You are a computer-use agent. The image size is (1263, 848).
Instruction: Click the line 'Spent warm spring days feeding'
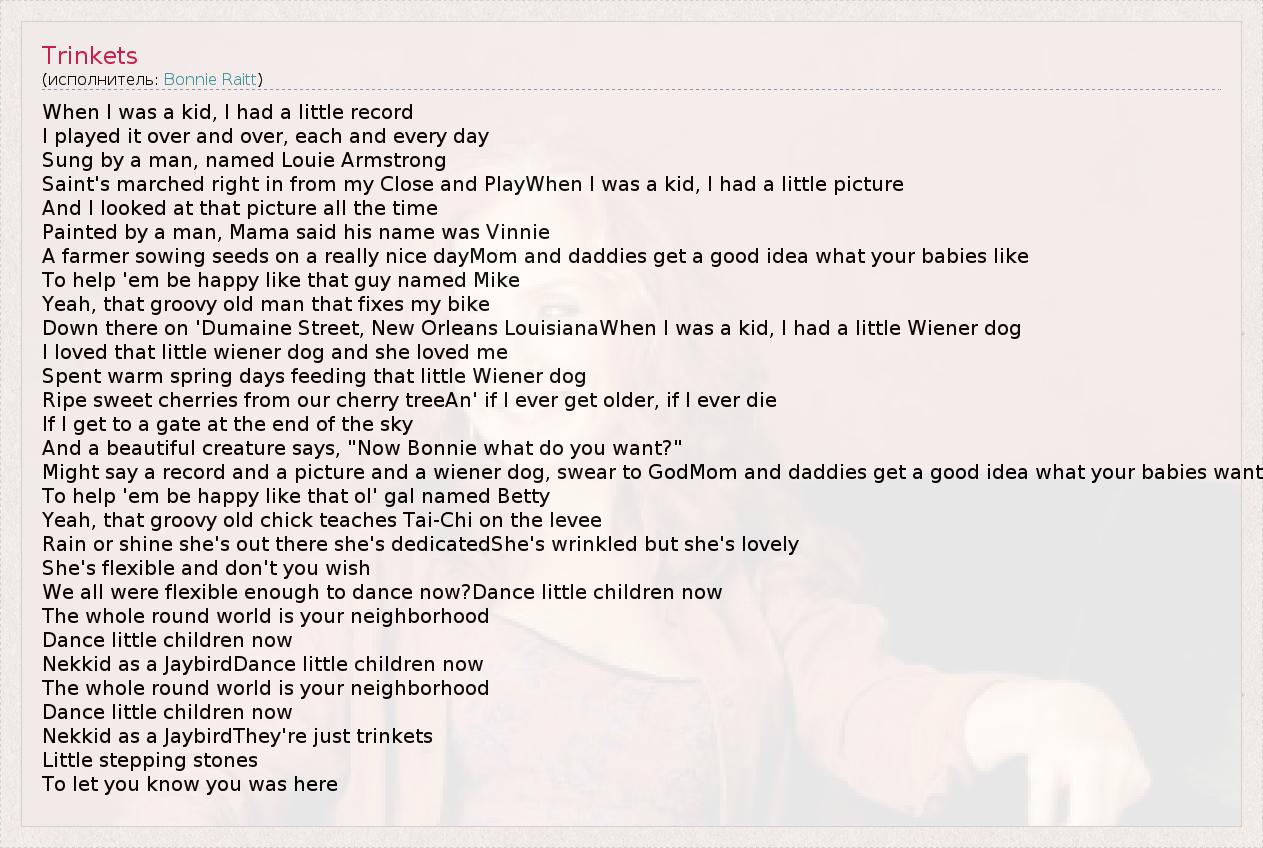[314, 376]
